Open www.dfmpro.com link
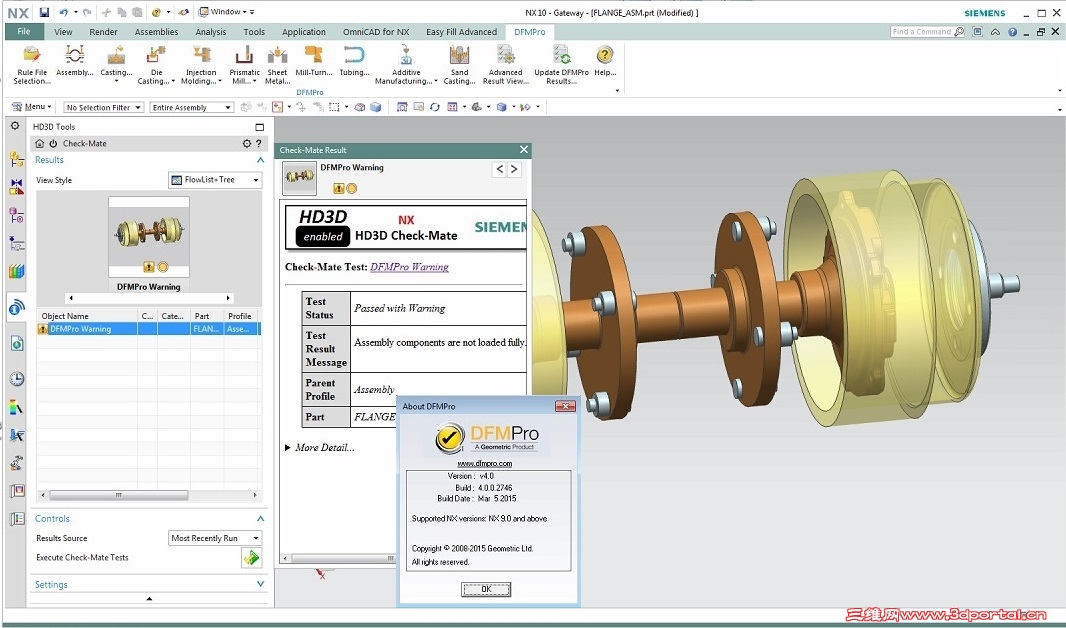Screen dimensions: 1066x628 coord(485,464)
